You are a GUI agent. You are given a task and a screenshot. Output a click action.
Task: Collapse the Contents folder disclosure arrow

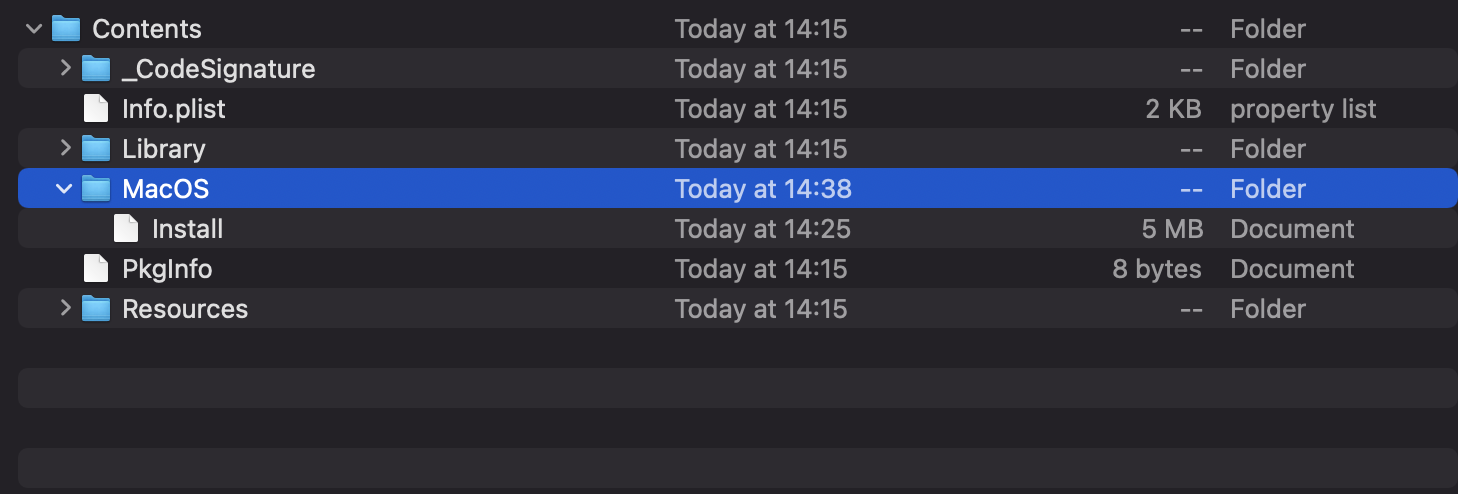35,29
